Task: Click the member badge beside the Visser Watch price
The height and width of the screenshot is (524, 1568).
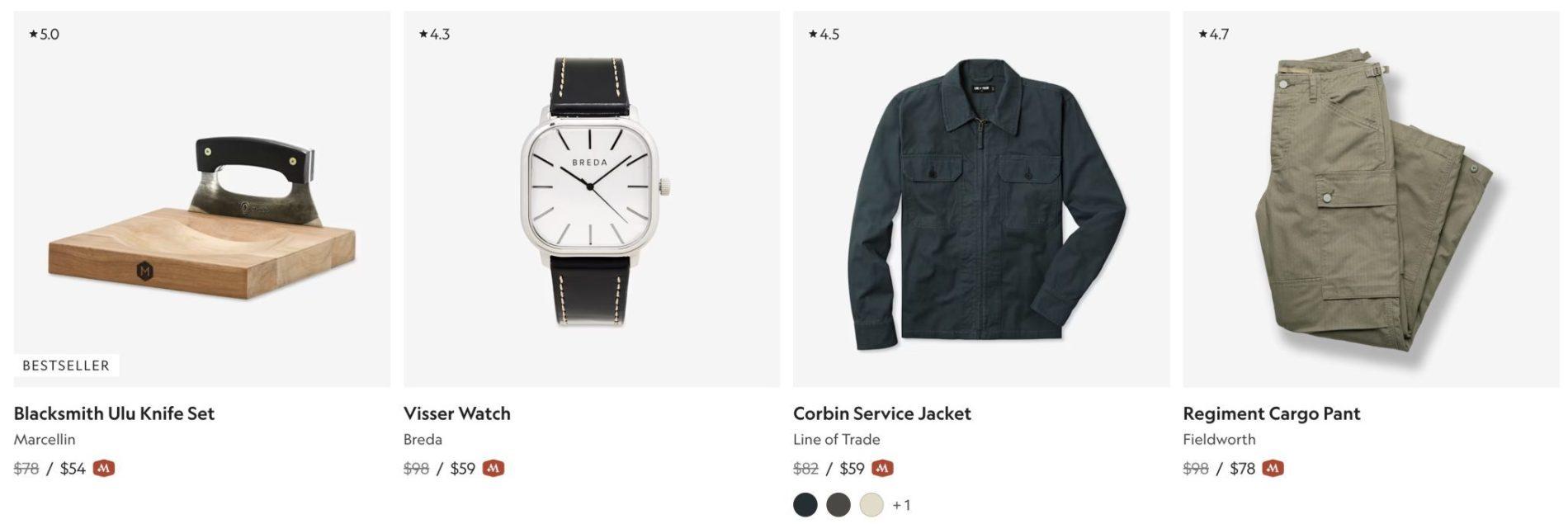Action: 493,469
